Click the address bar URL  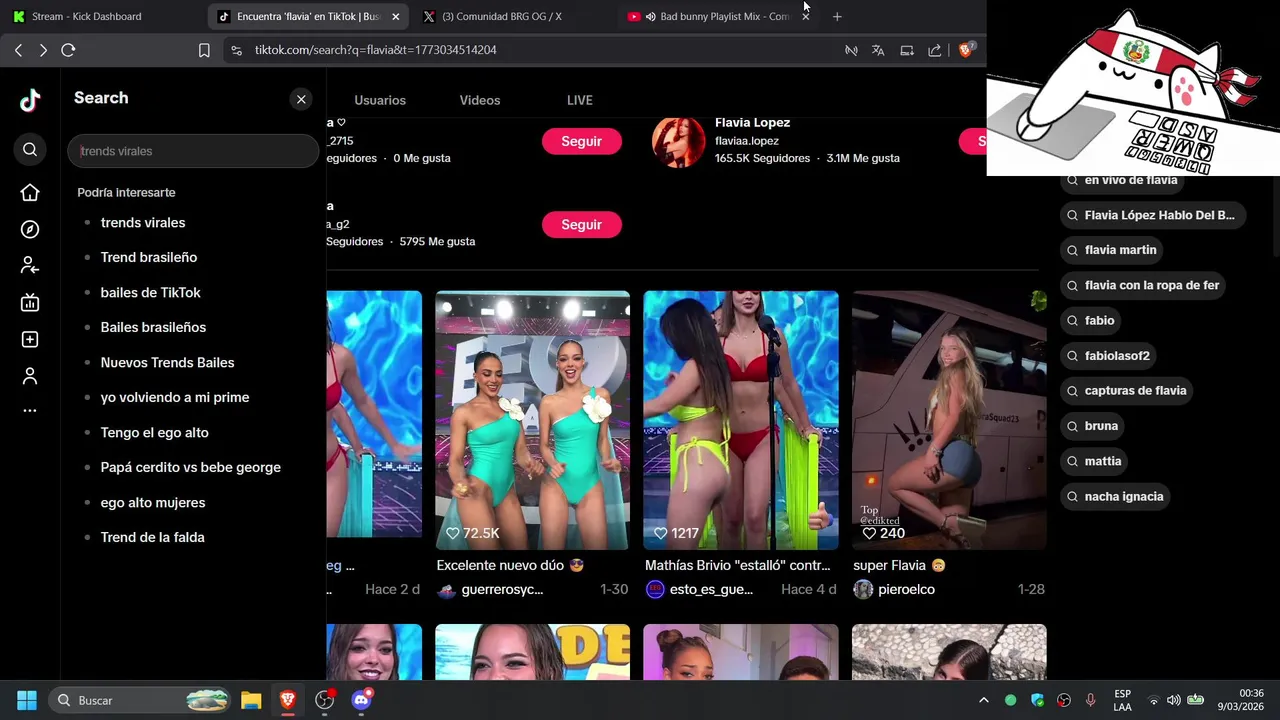click(375, 50)
